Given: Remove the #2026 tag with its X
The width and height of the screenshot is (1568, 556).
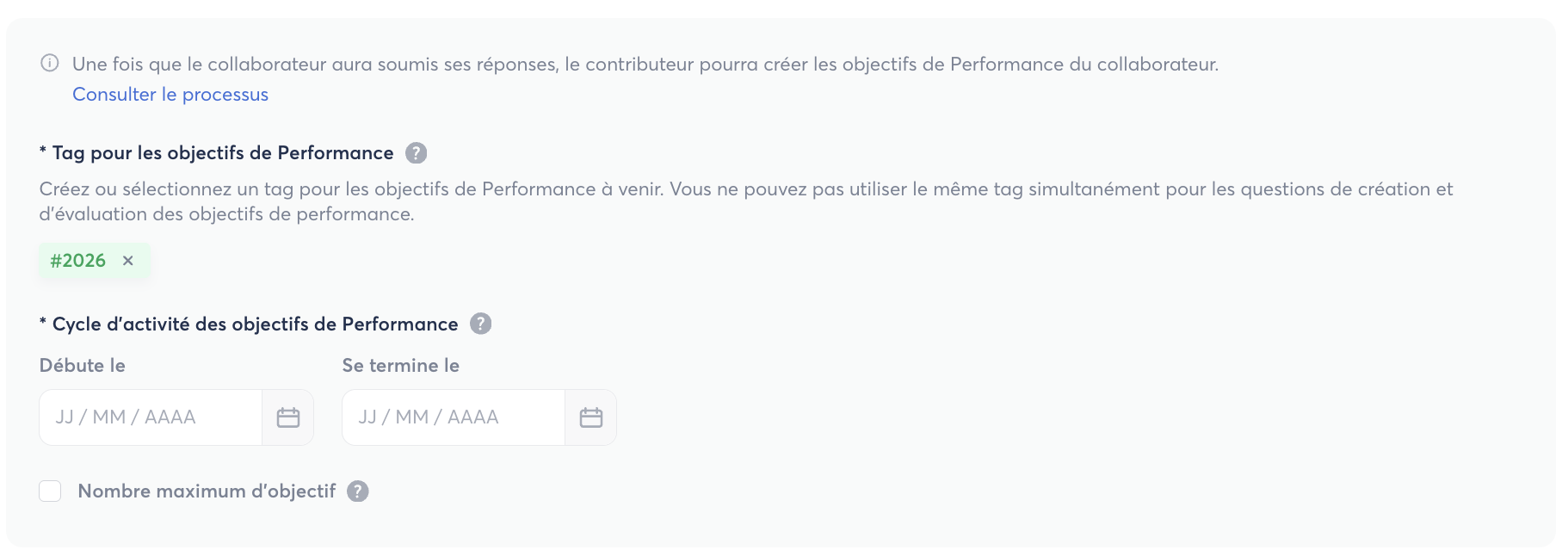Looking at the screenshot, I should [128, 261].
